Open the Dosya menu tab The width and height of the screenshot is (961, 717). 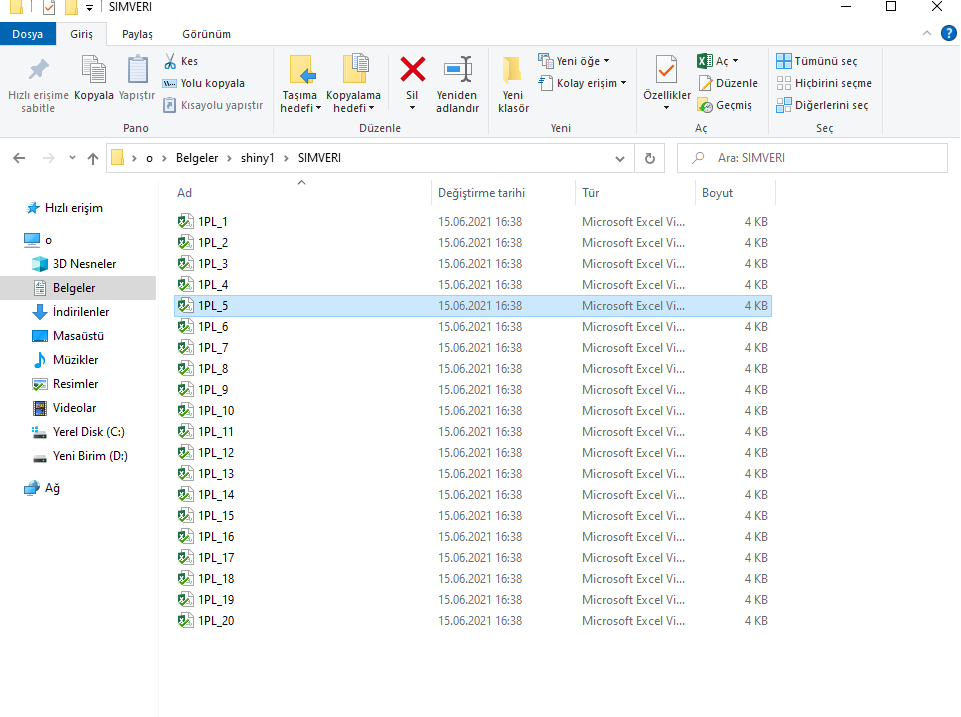(28, 34)
